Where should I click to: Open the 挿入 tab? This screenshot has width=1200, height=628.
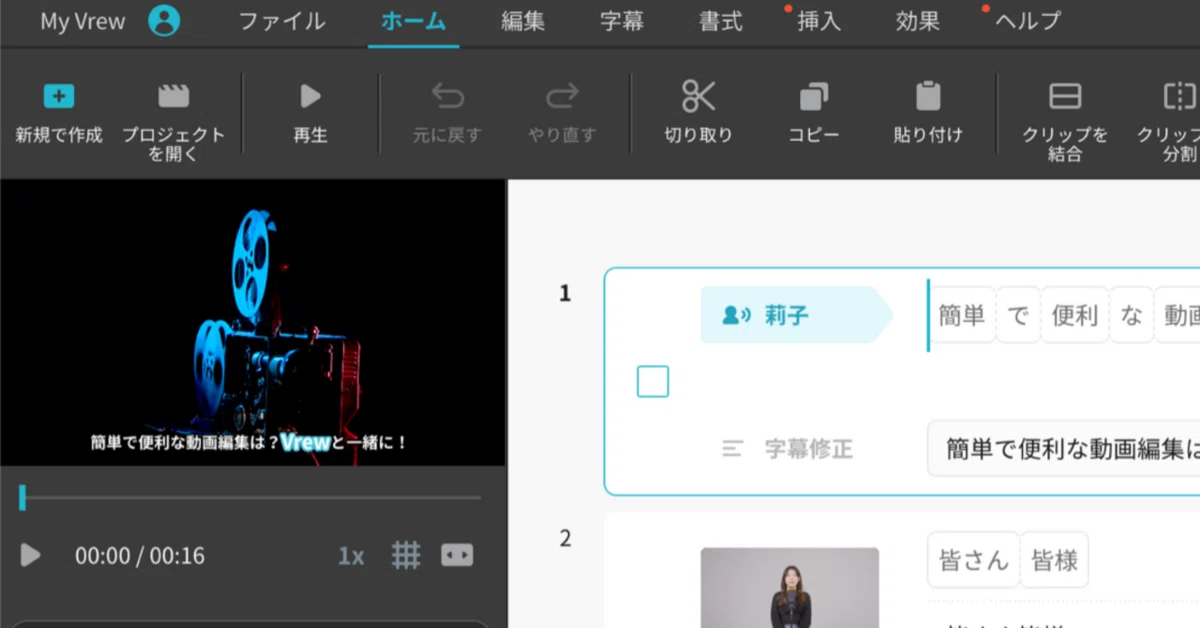coord(819,21)
